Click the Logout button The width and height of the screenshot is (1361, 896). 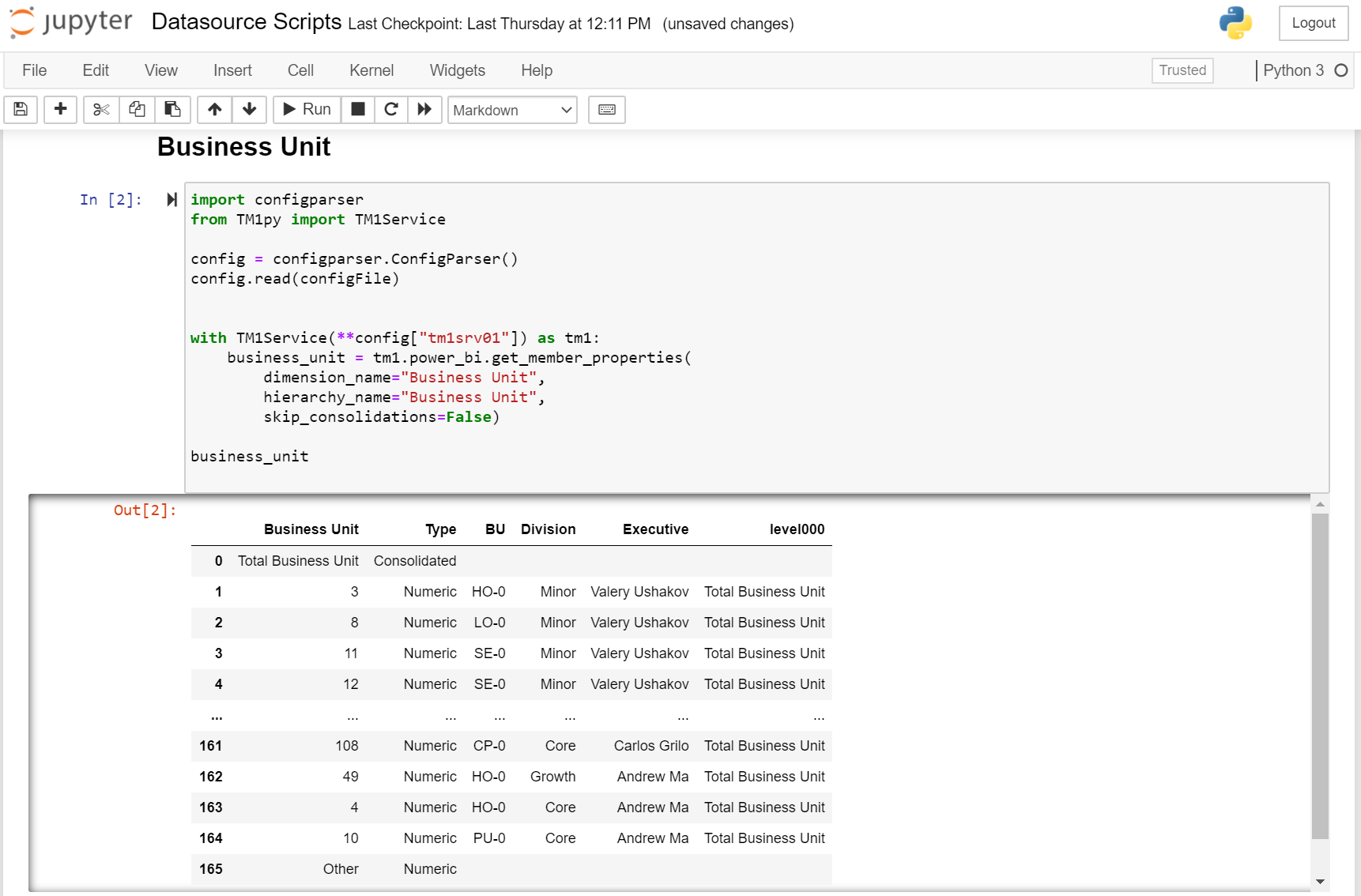(1313, 24)
